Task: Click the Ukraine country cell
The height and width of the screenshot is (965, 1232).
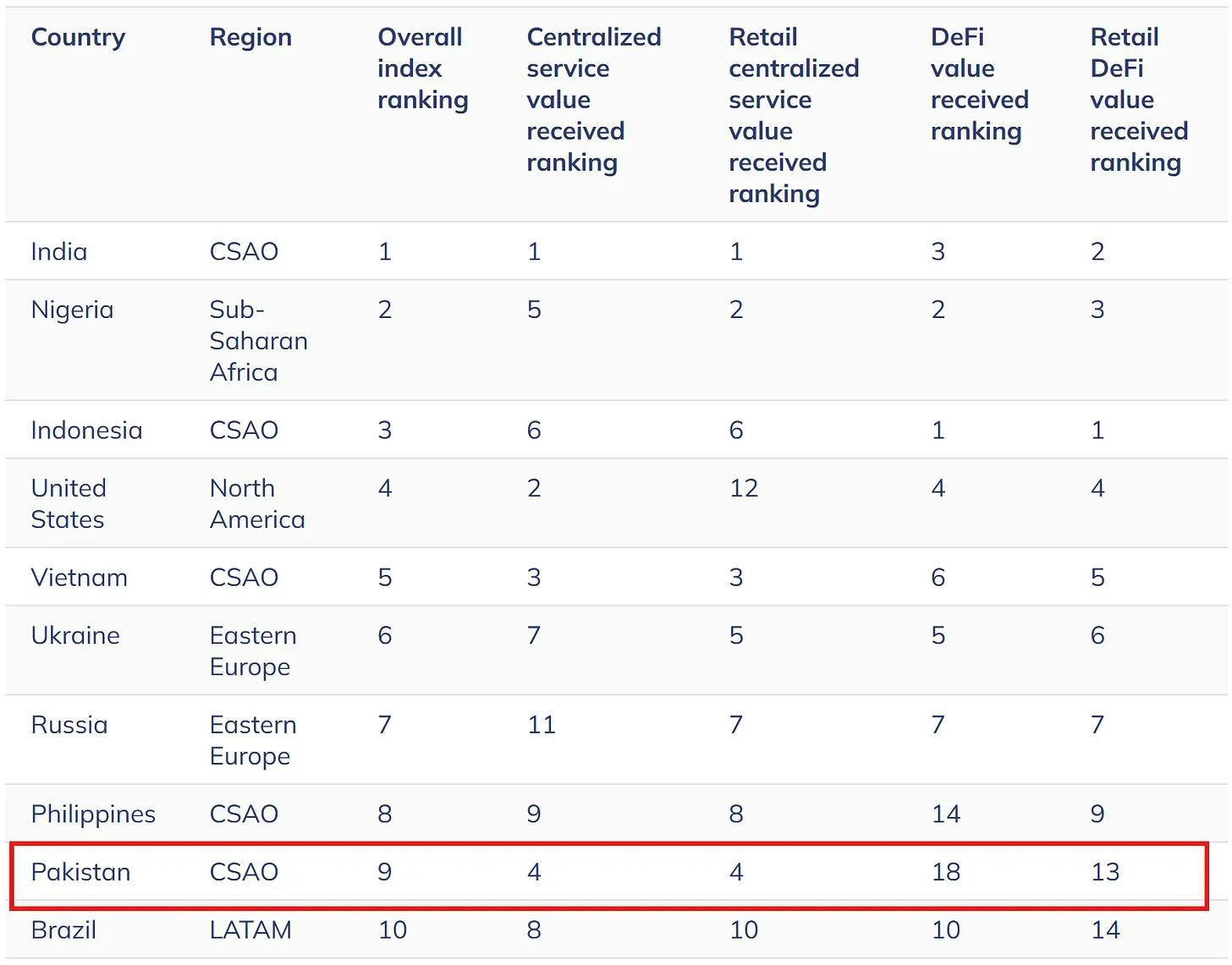Action: (x=75, y=635)
